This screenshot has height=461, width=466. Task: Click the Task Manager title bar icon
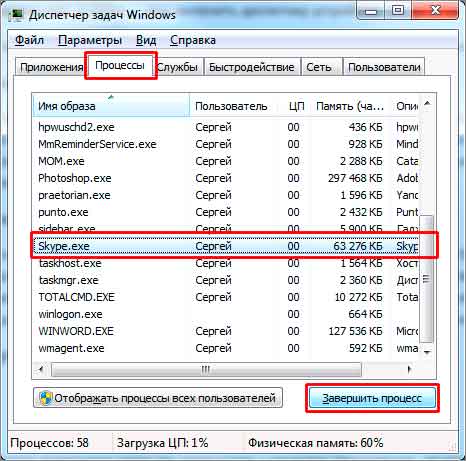17,15
